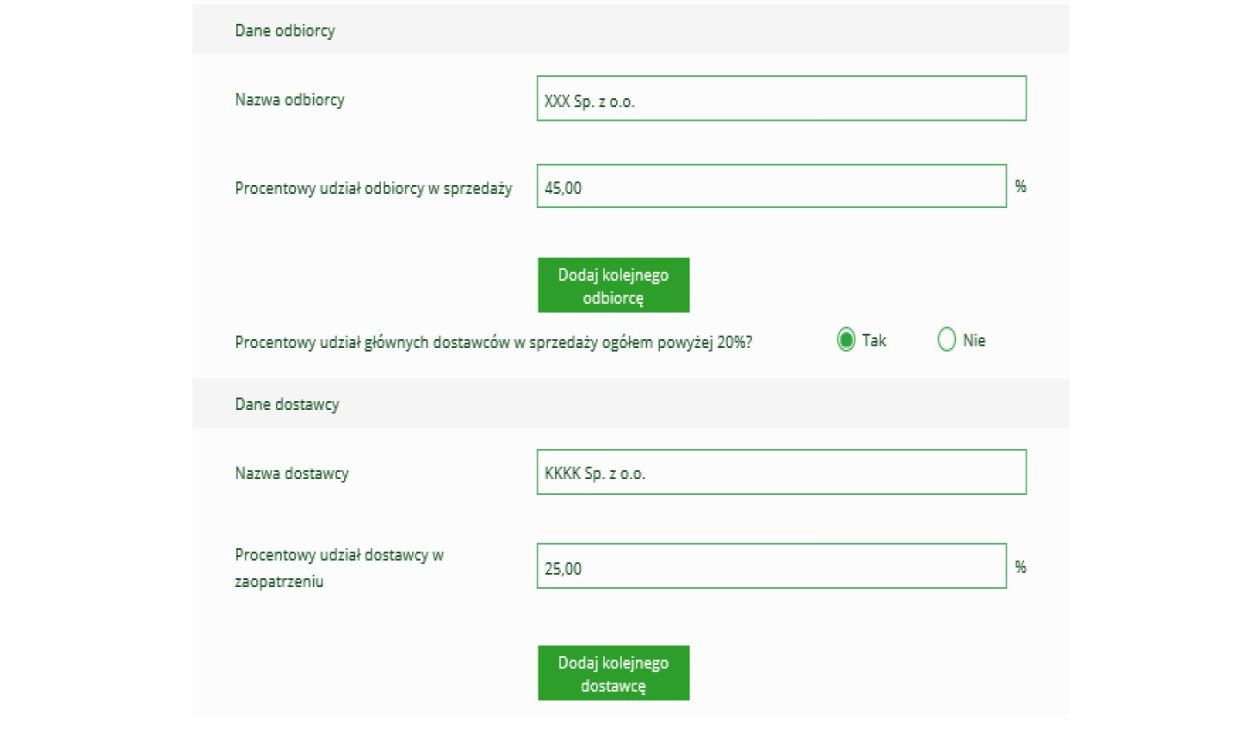Click the empty white margin left of the form
The image size is (1257, 742).
pos(95,370)
